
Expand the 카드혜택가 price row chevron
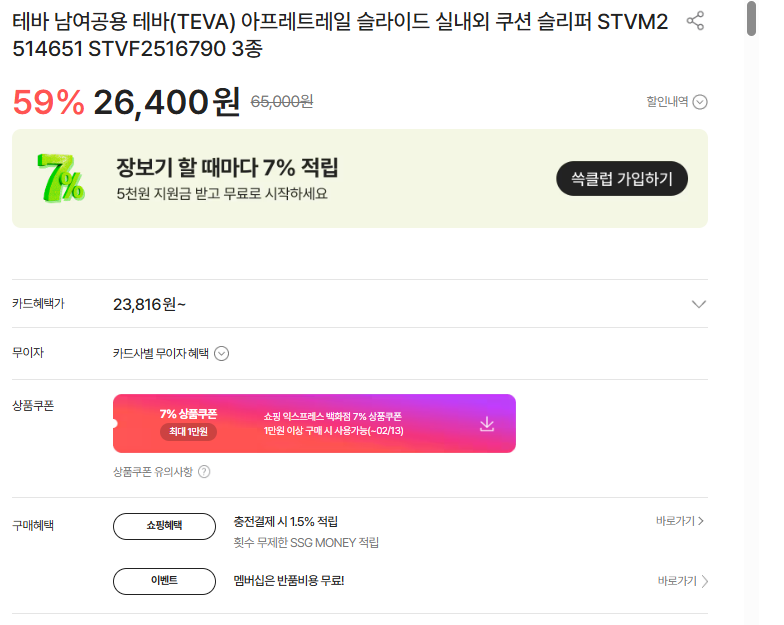point(698,304)
